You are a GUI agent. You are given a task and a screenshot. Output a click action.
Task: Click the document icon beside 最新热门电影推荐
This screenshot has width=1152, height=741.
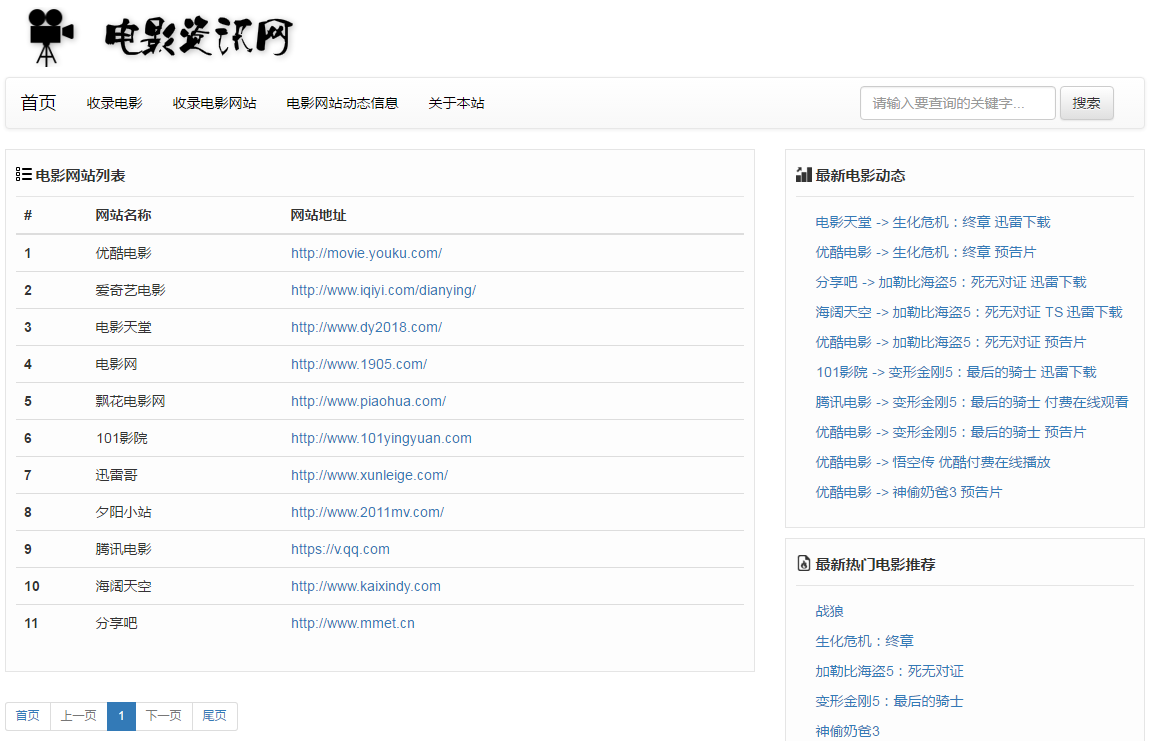coord(803,563)
